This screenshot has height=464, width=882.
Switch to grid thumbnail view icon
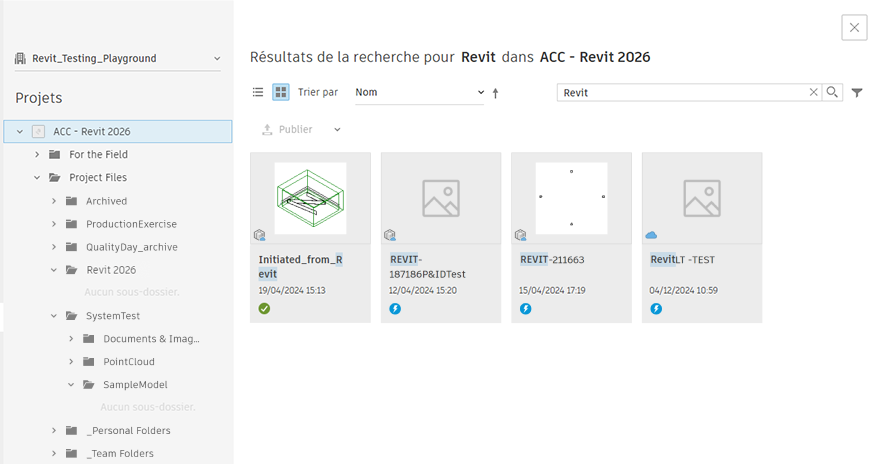(281, 92)
